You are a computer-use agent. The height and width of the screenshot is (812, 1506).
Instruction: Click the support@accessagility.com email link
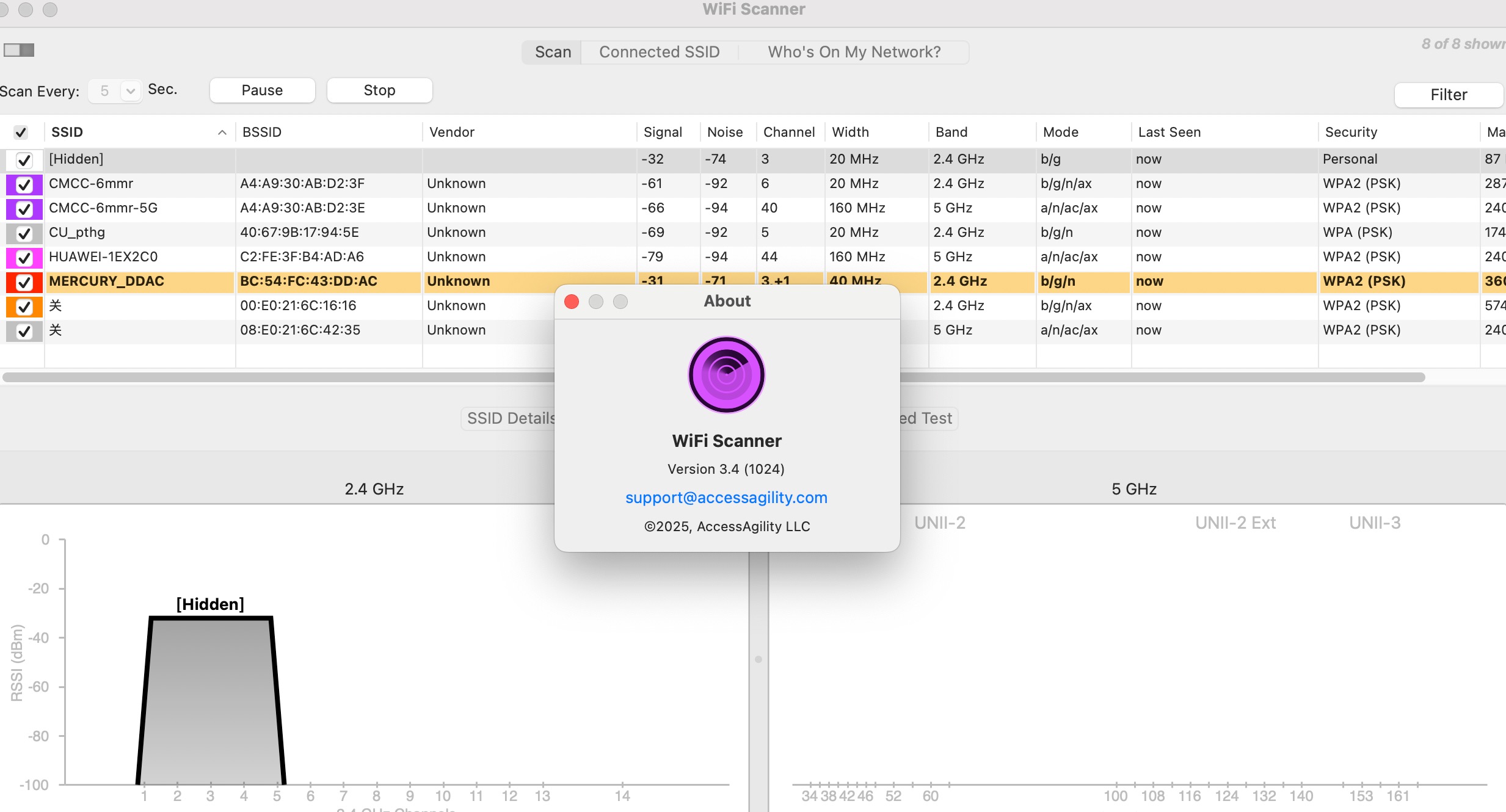tap(726, 498)
